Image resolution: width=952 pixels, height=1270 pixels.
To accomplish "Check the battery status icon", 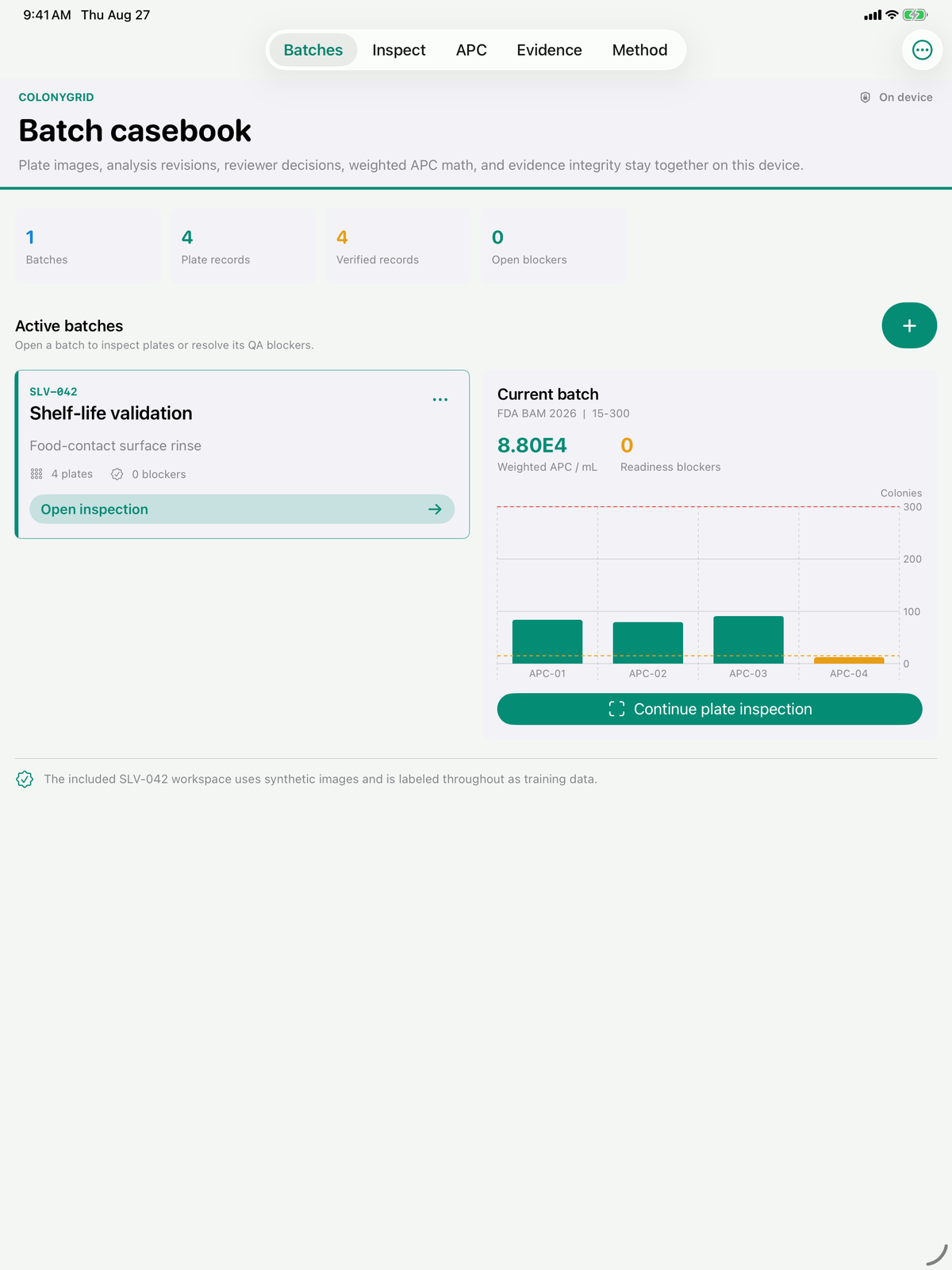I will (915, 15).
